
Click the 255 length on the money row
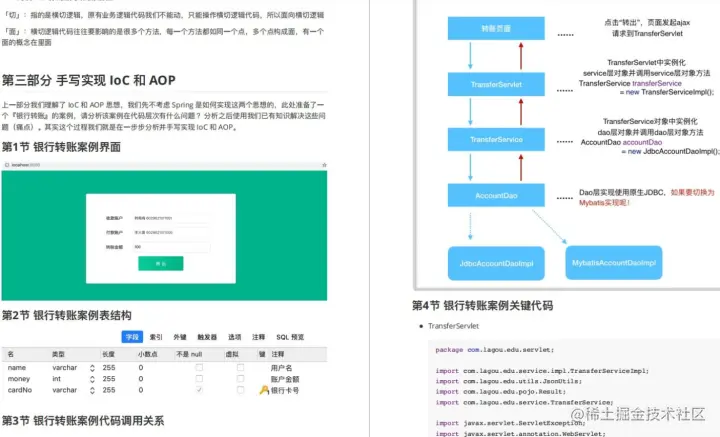[109, 379]
